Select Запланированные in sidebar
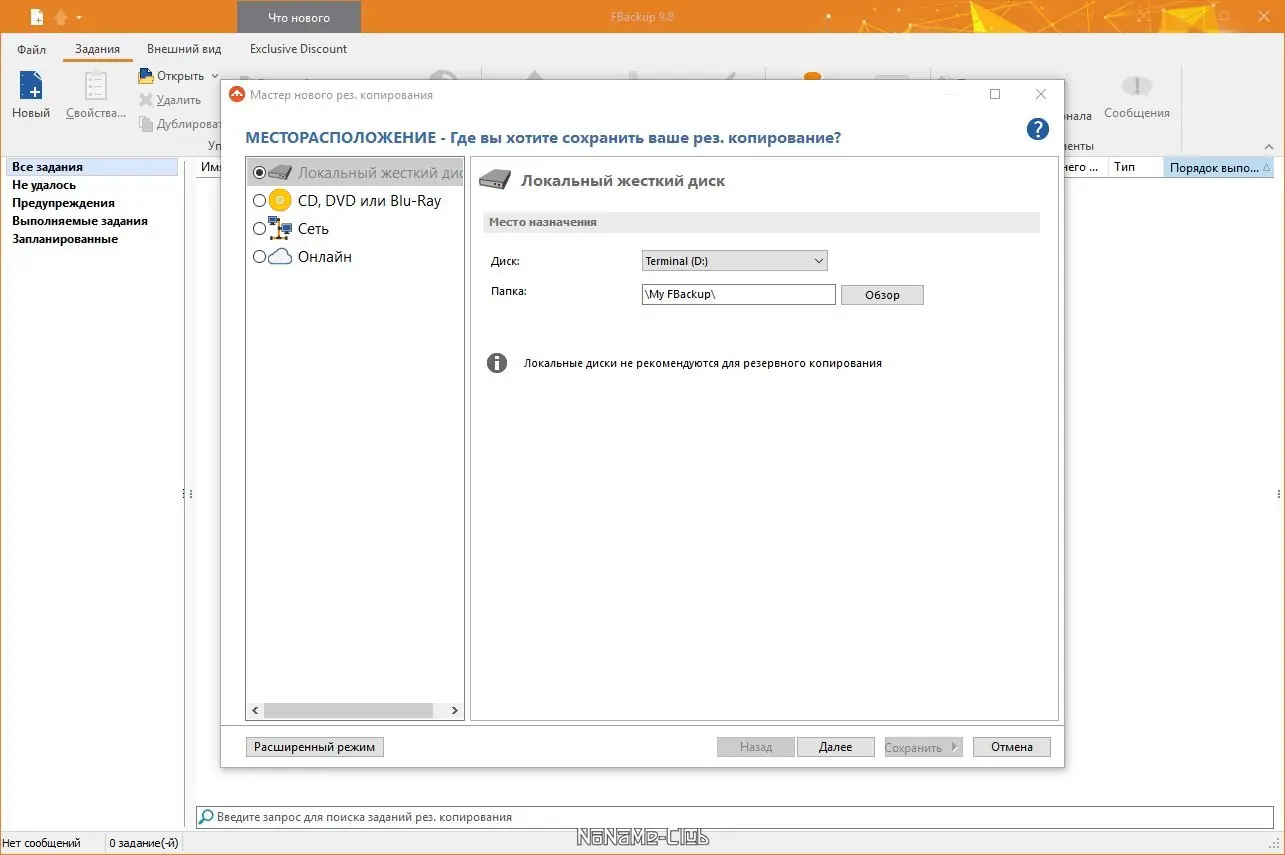Viewport: 1285px width, 855px height. 65,239
